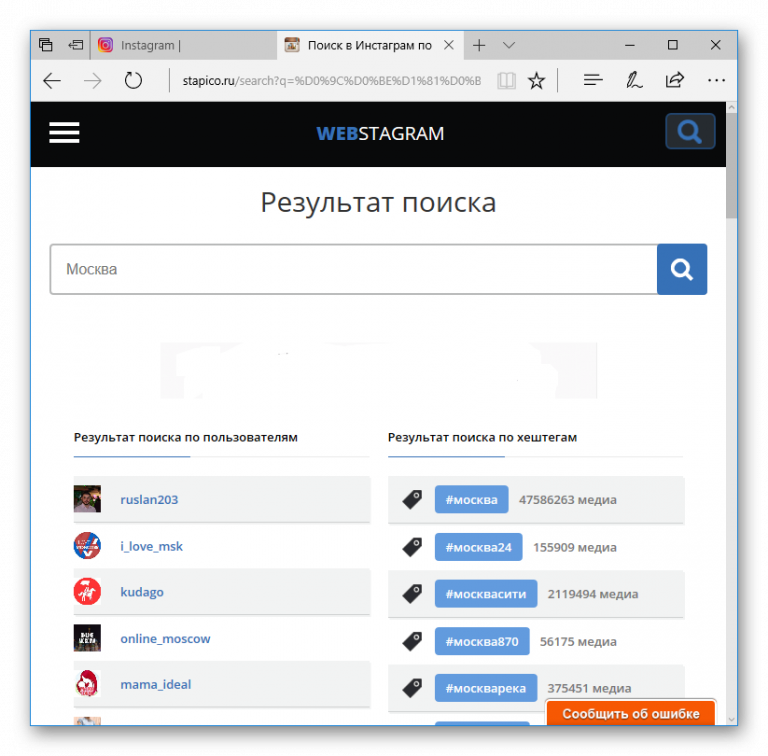The height and width of the screenshot is (756, 768).
Task: Add web notes with pen icon
Action: click(634, 80)
